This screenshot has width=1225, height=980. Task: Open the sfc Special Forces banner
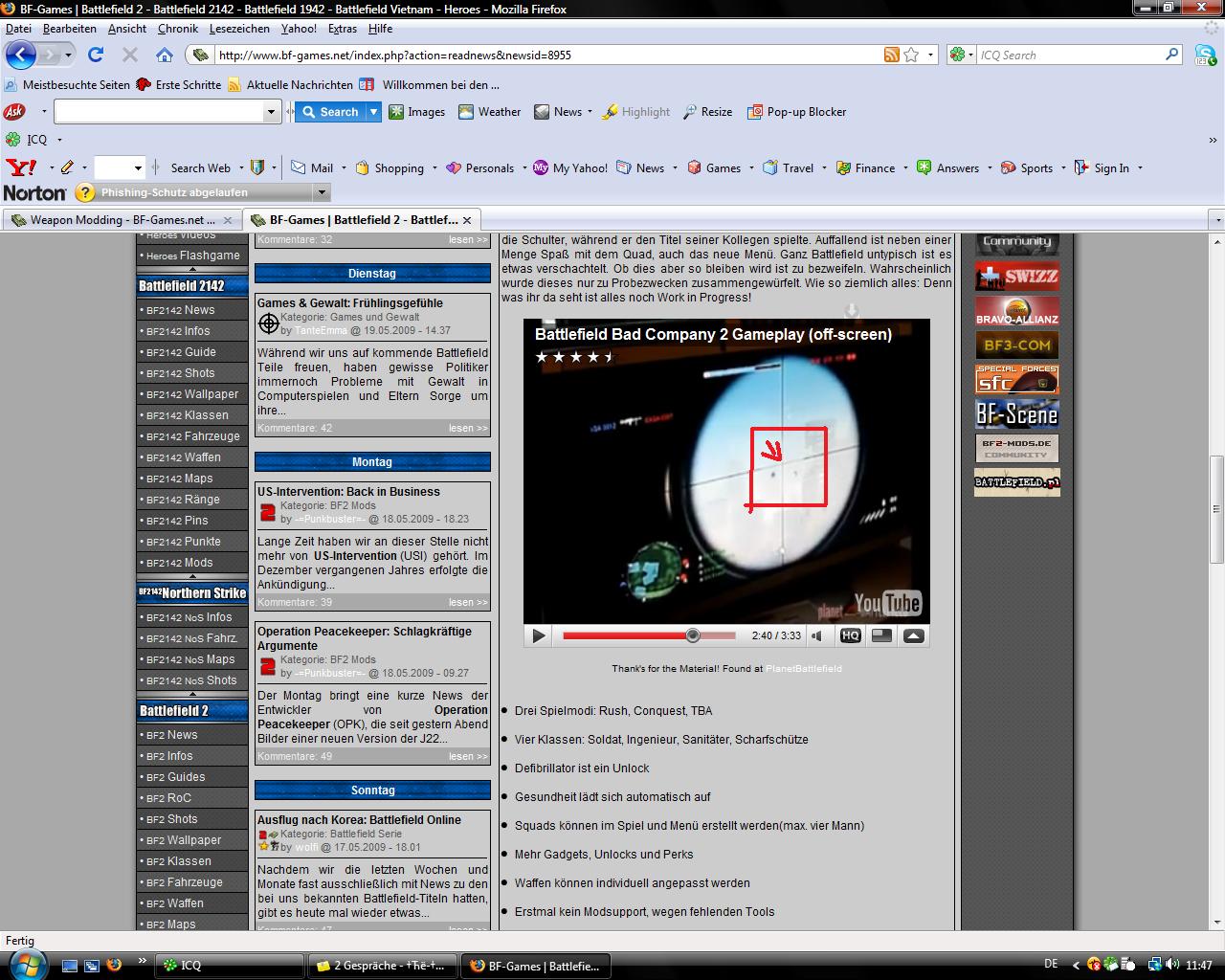point(1016,380)
